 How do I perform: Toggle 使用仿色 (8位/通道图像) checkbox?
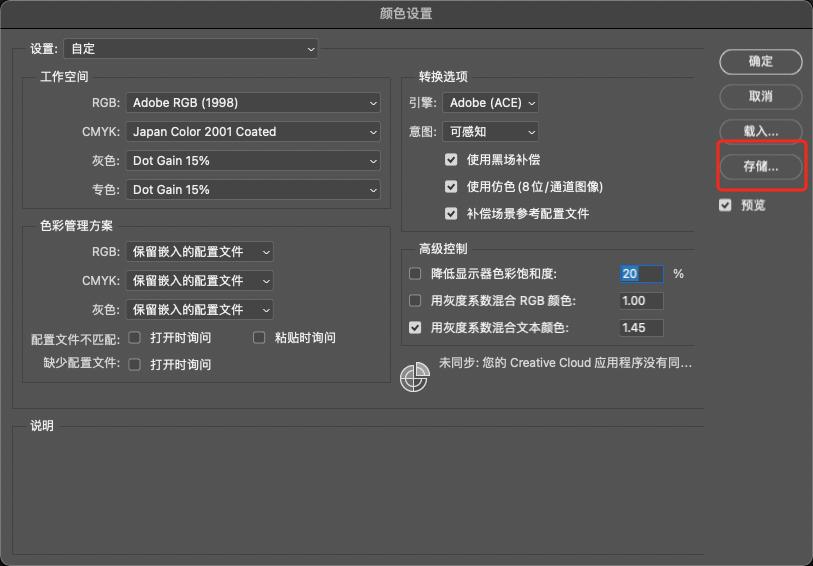pos(451,186)
